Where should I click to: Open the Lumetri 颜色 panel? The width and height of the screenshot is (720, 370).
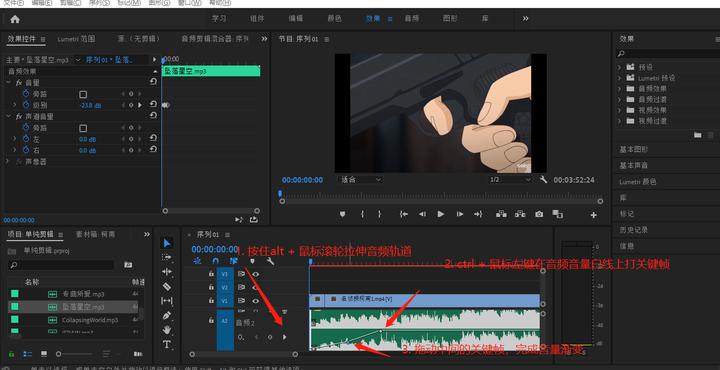tap(638, 181)
